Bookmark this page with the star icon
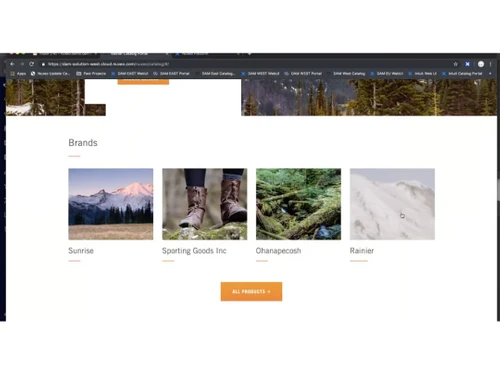The image size is (500, 375). point(455,64)
